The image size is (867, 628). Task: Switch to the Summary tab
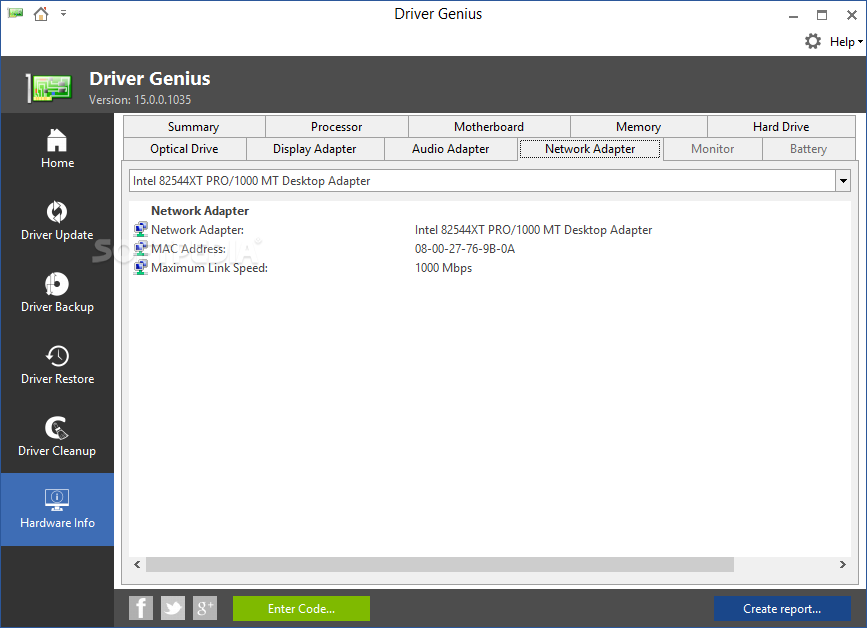point(194,127)
